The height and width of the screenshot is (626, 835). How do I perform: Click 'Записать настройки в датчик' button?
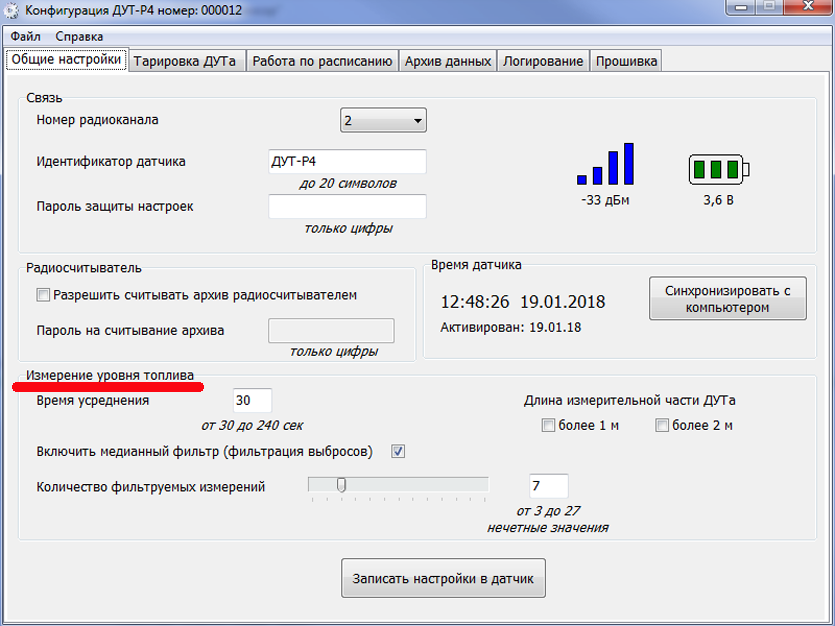point(443,578)
